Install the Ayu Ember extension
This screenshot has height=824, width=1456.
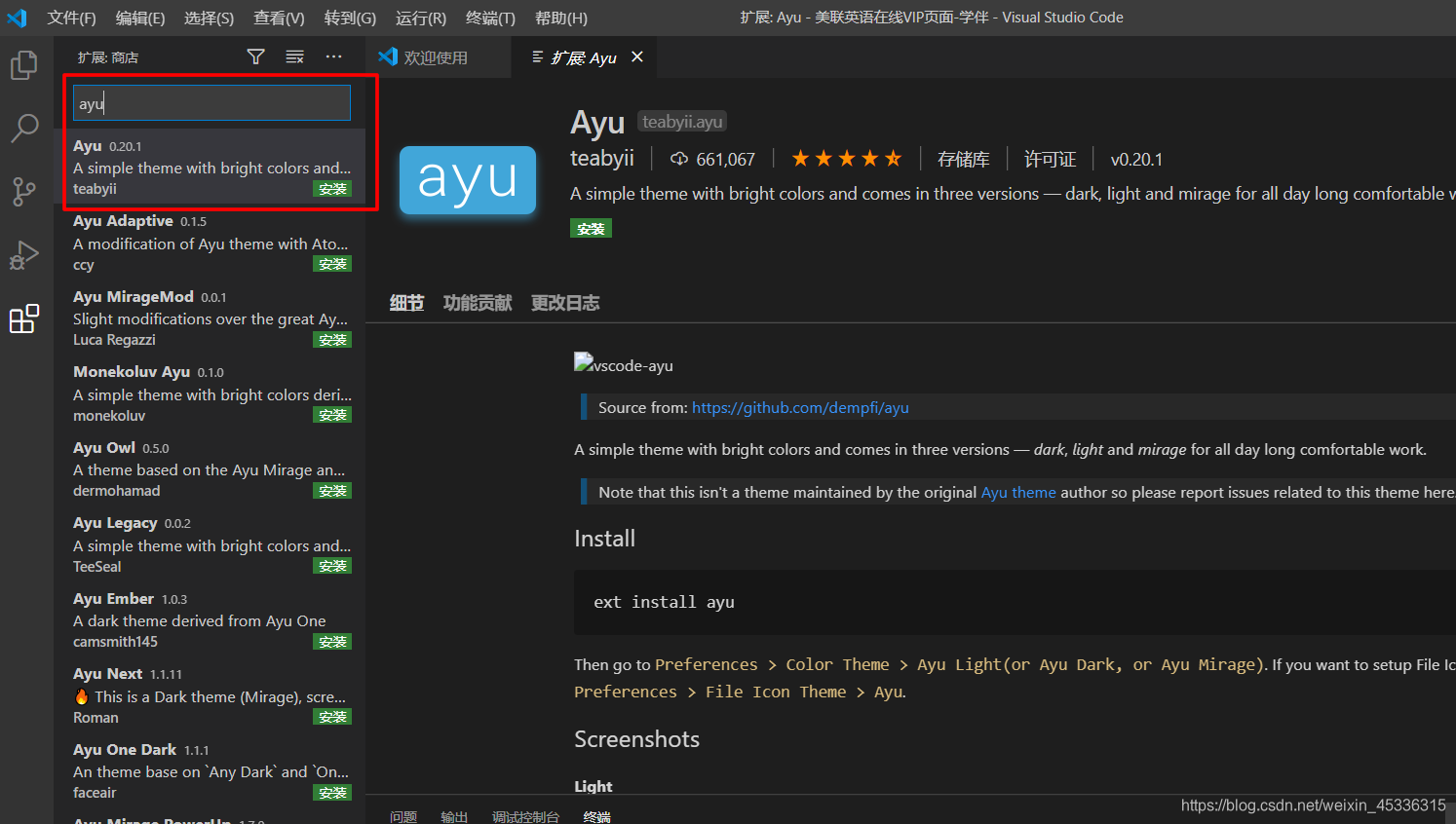(x=332, y=642)
